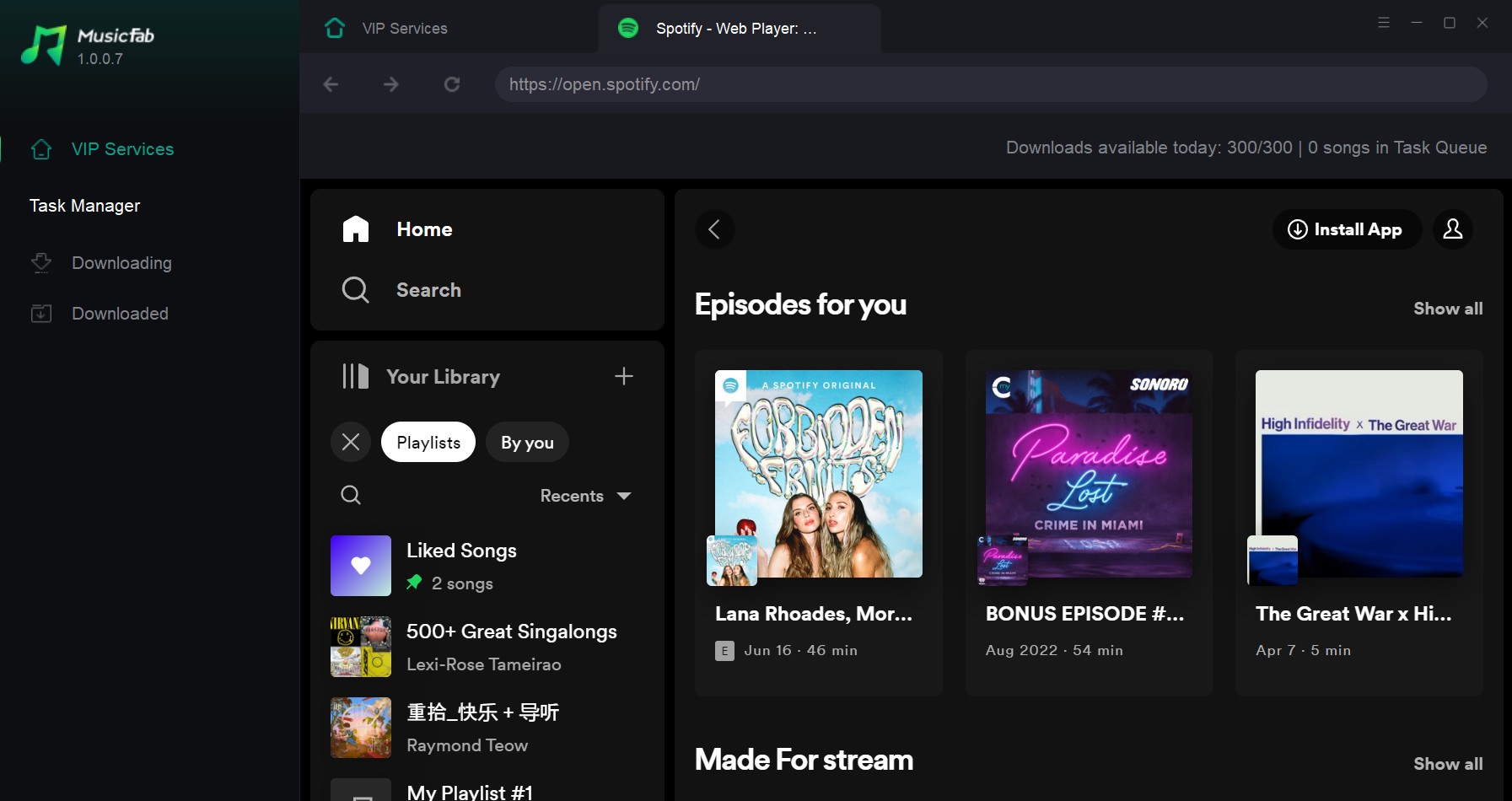Show all Episodes for you
The height and width of the screenshot is (801, 1512).
1448,309
